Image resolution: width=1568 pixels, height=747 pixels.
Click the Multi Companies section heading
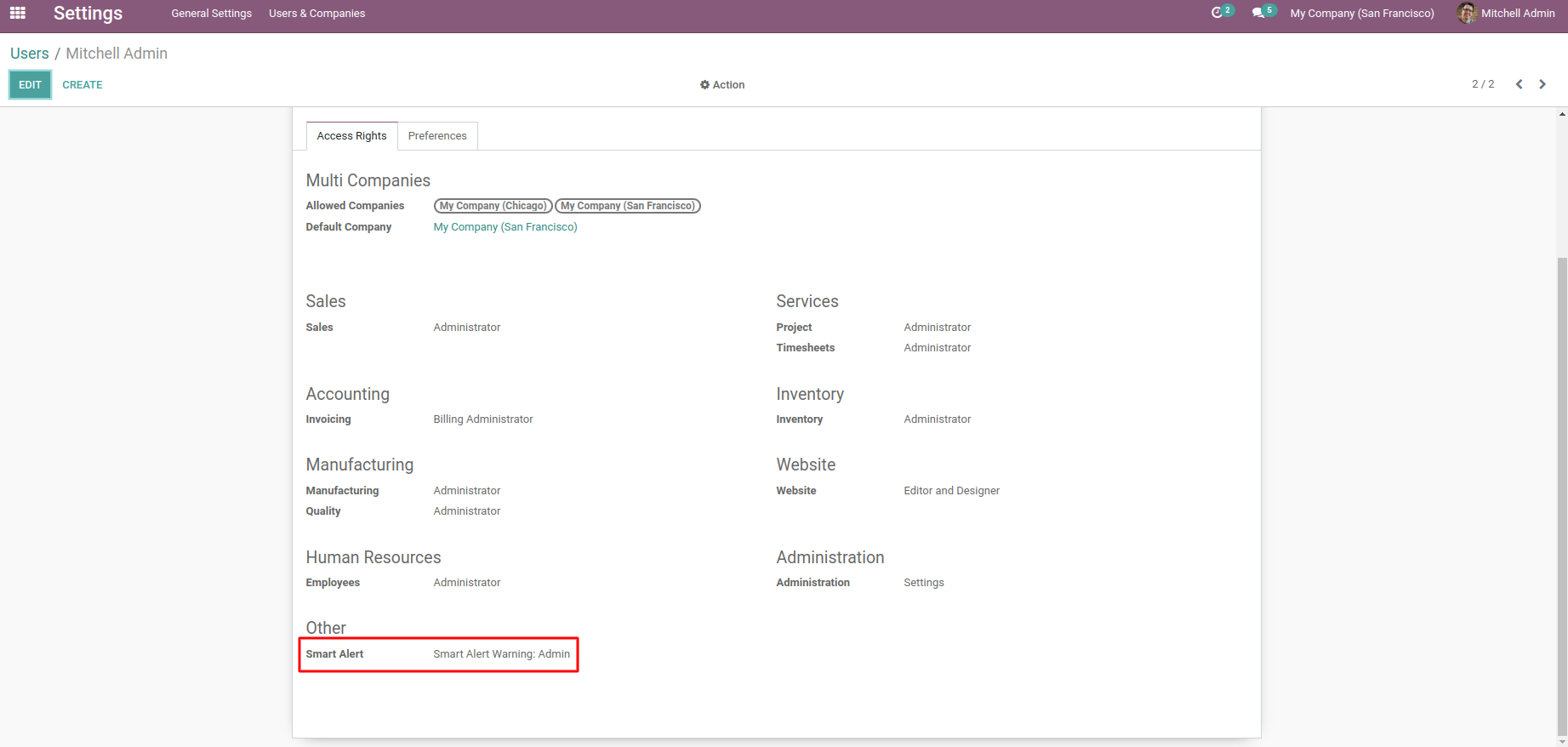pos(368,180)
